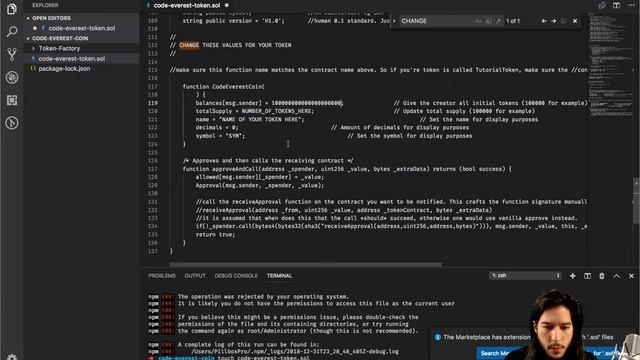640x360 pixels.
Task: Click the '1 of 1' match count
Action: click(x=513, y=21)
